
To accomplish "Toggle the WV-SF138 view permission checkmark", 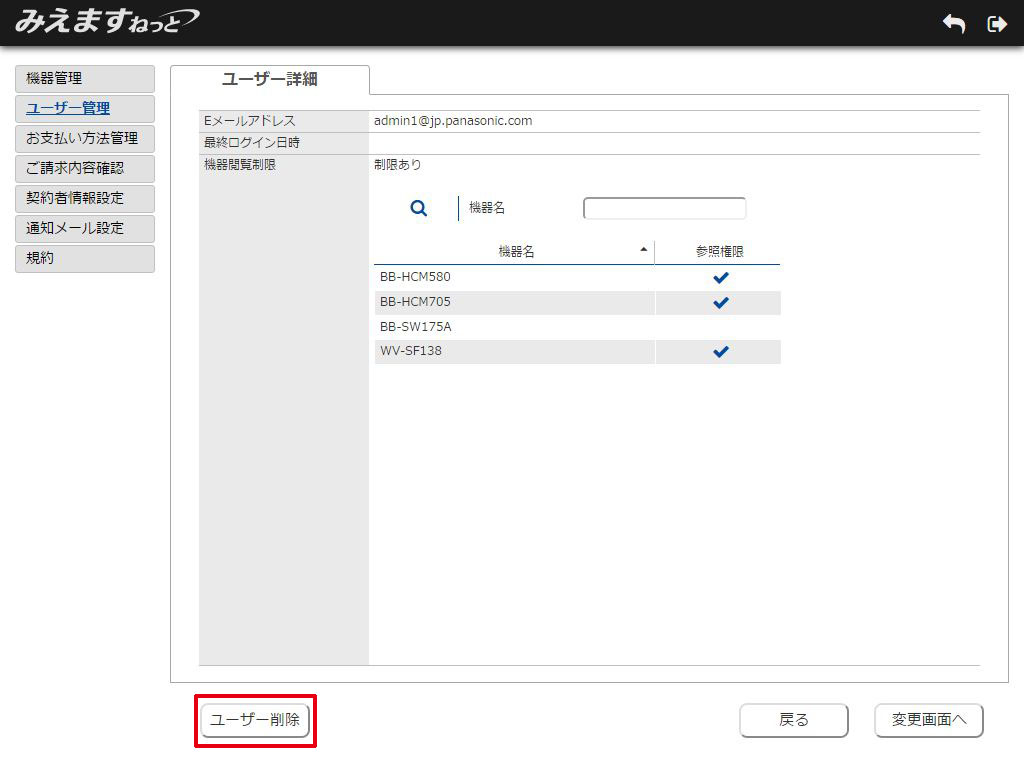I will click(720, 351).
